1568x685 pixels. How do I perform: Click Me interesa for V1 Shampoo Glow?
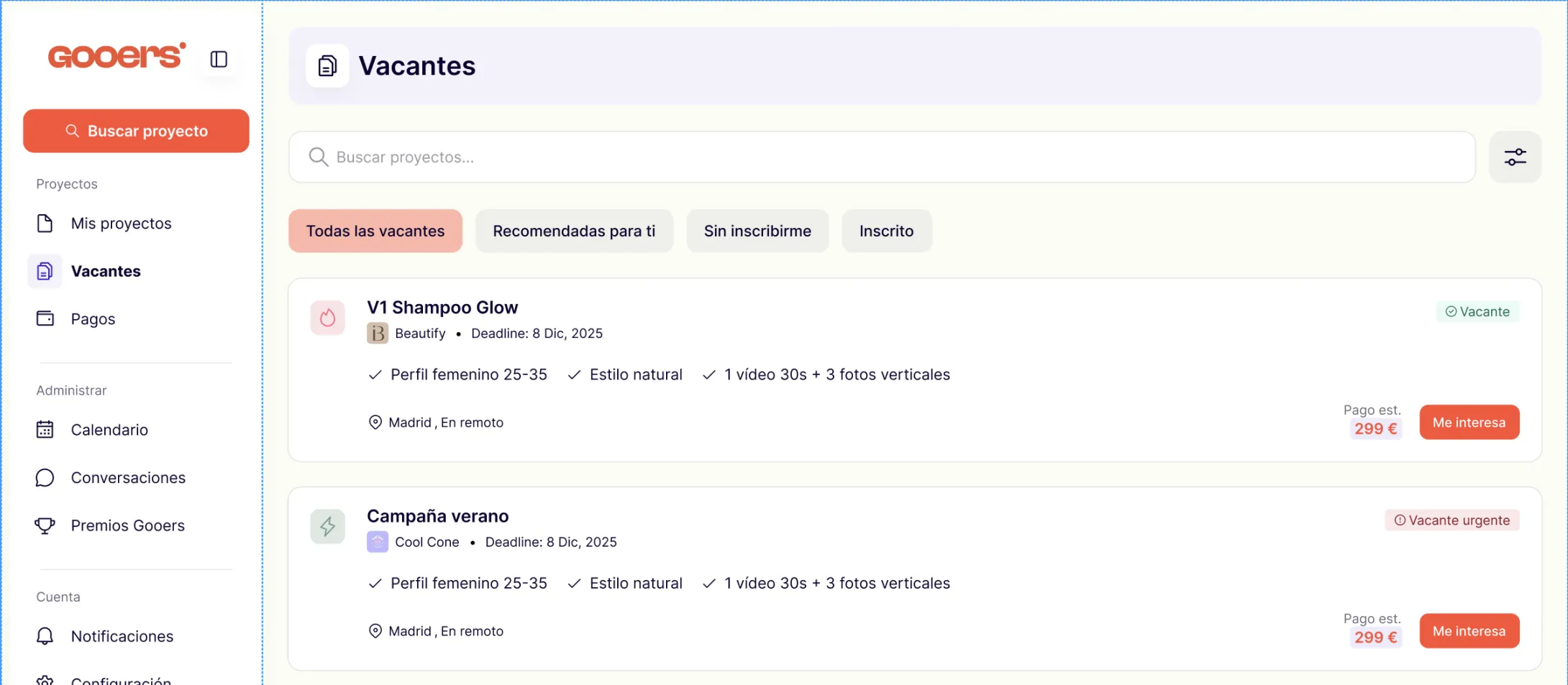click(1468, 423)
